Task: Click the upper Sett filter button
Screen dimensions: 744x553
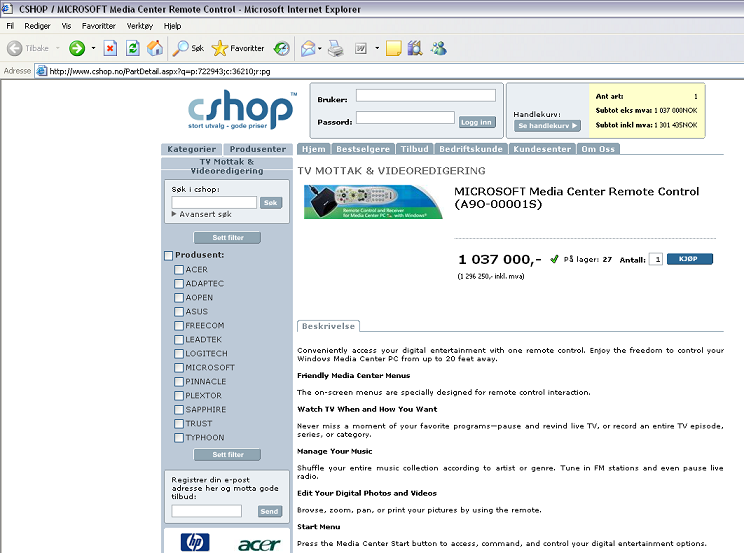Action: pos(227,237)
